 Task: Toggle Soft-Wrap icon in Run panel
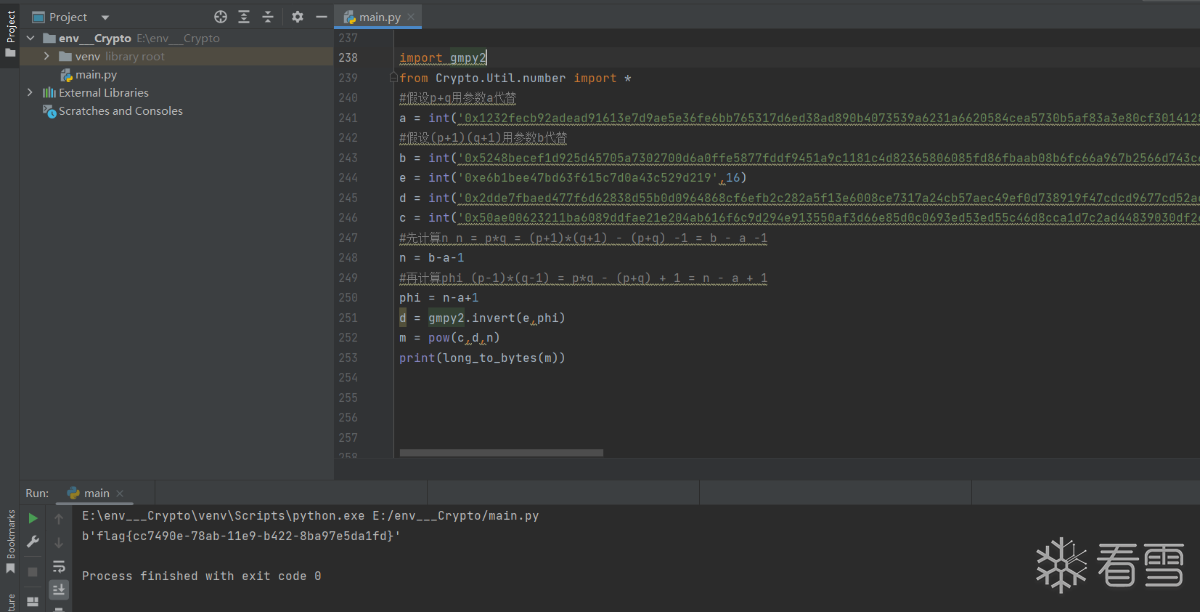(x=59, y=567)
